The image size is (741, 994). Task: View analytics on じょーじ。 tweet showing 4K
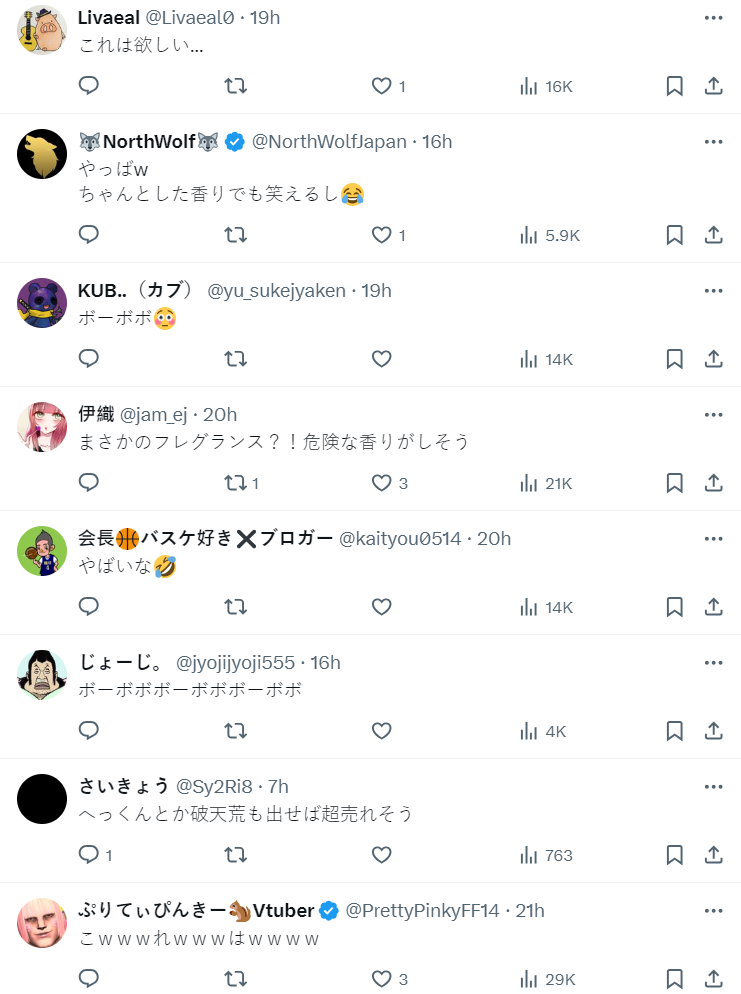[x=543, y=731]
